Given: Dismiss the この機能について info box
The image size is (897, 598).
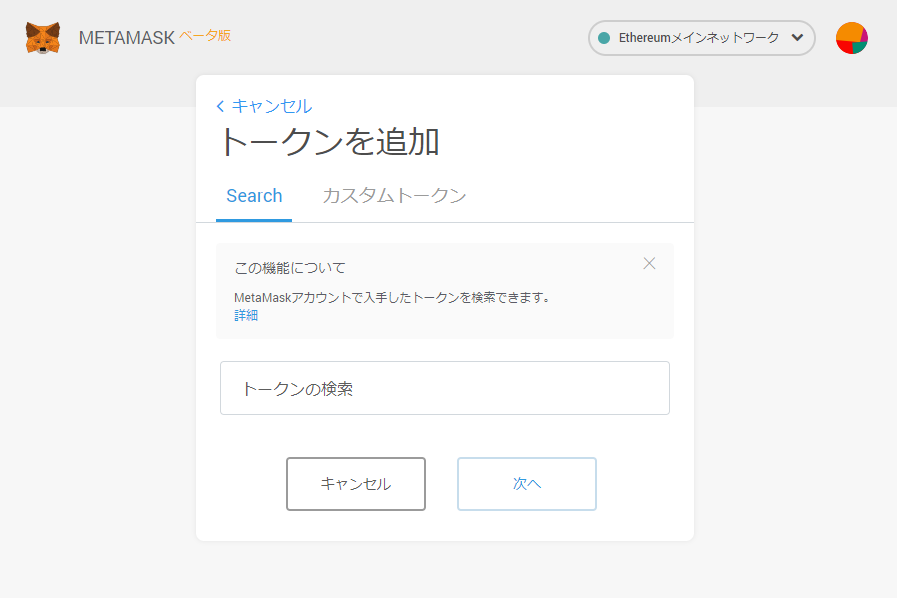Looking at the screenshot, I should [649, 264].
